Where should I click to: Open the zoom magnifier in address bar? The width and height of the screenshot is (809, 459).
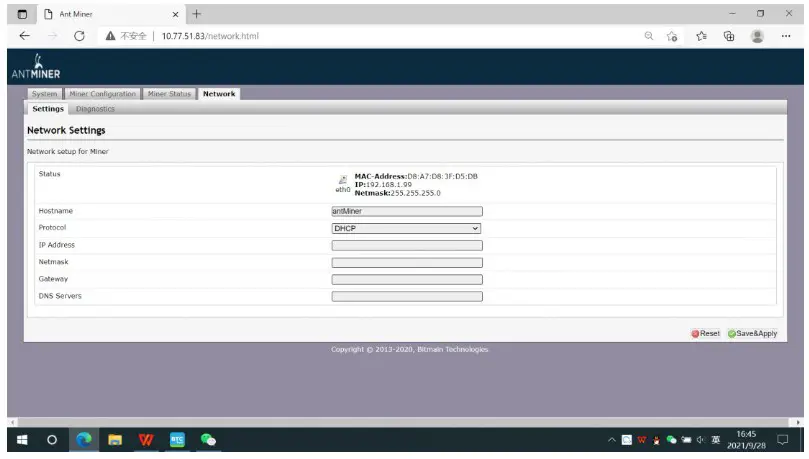[x=649, y=36]
